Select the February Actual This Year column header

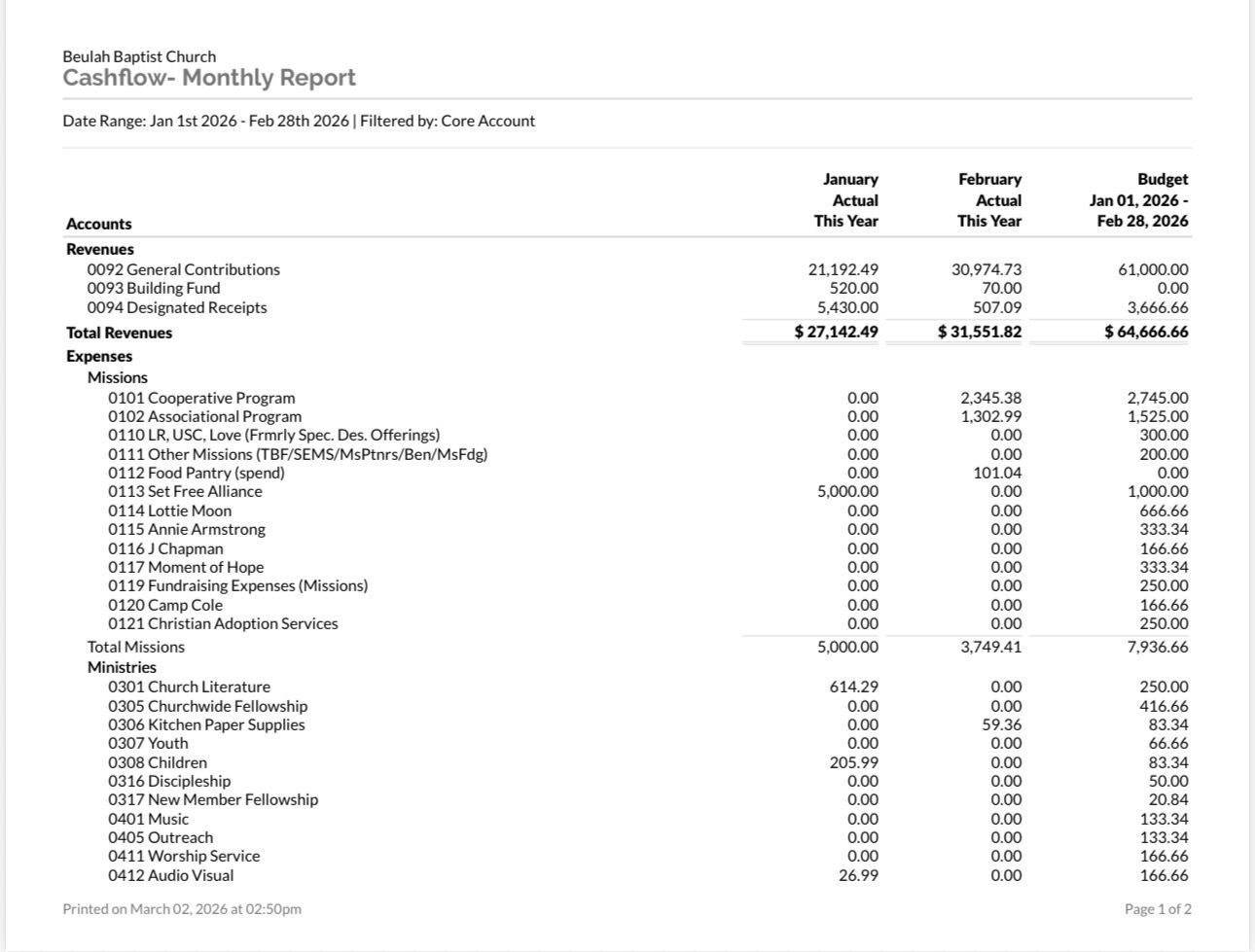pos(989,200)
